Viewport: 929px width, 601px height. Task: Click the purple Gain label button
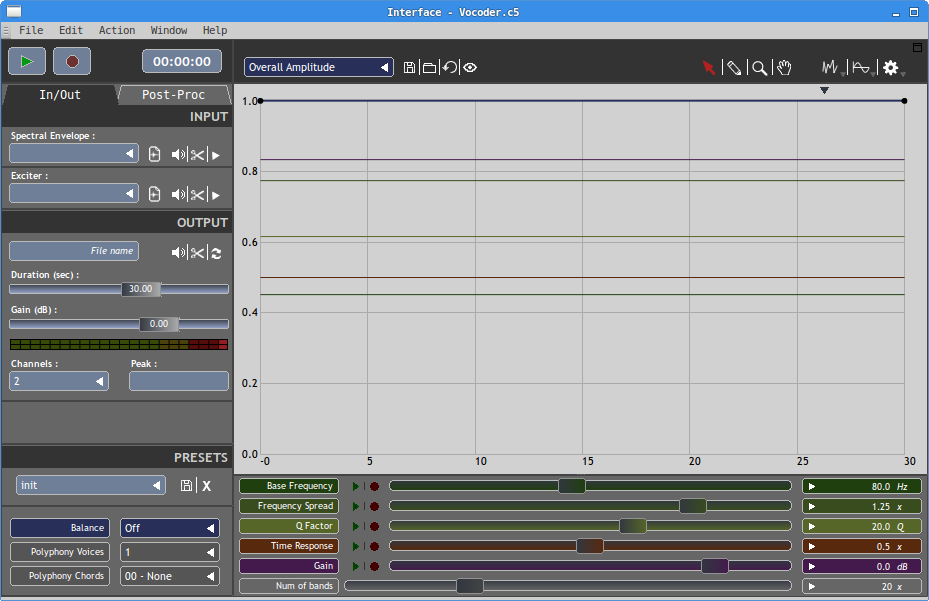[x=289, y=566]
